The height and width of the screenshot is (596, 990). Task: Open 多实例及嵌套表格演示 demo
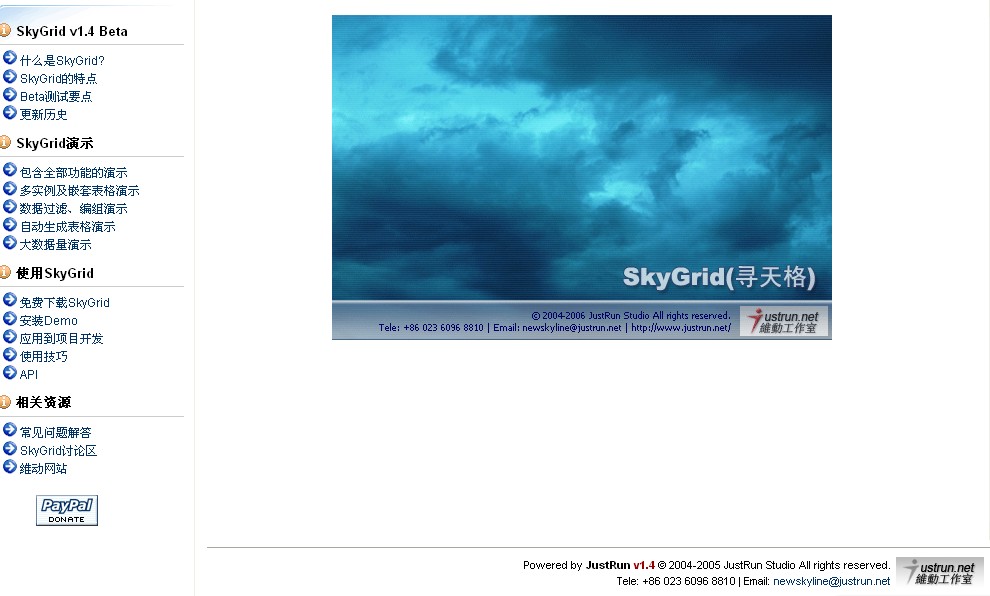tap(80, 191)
